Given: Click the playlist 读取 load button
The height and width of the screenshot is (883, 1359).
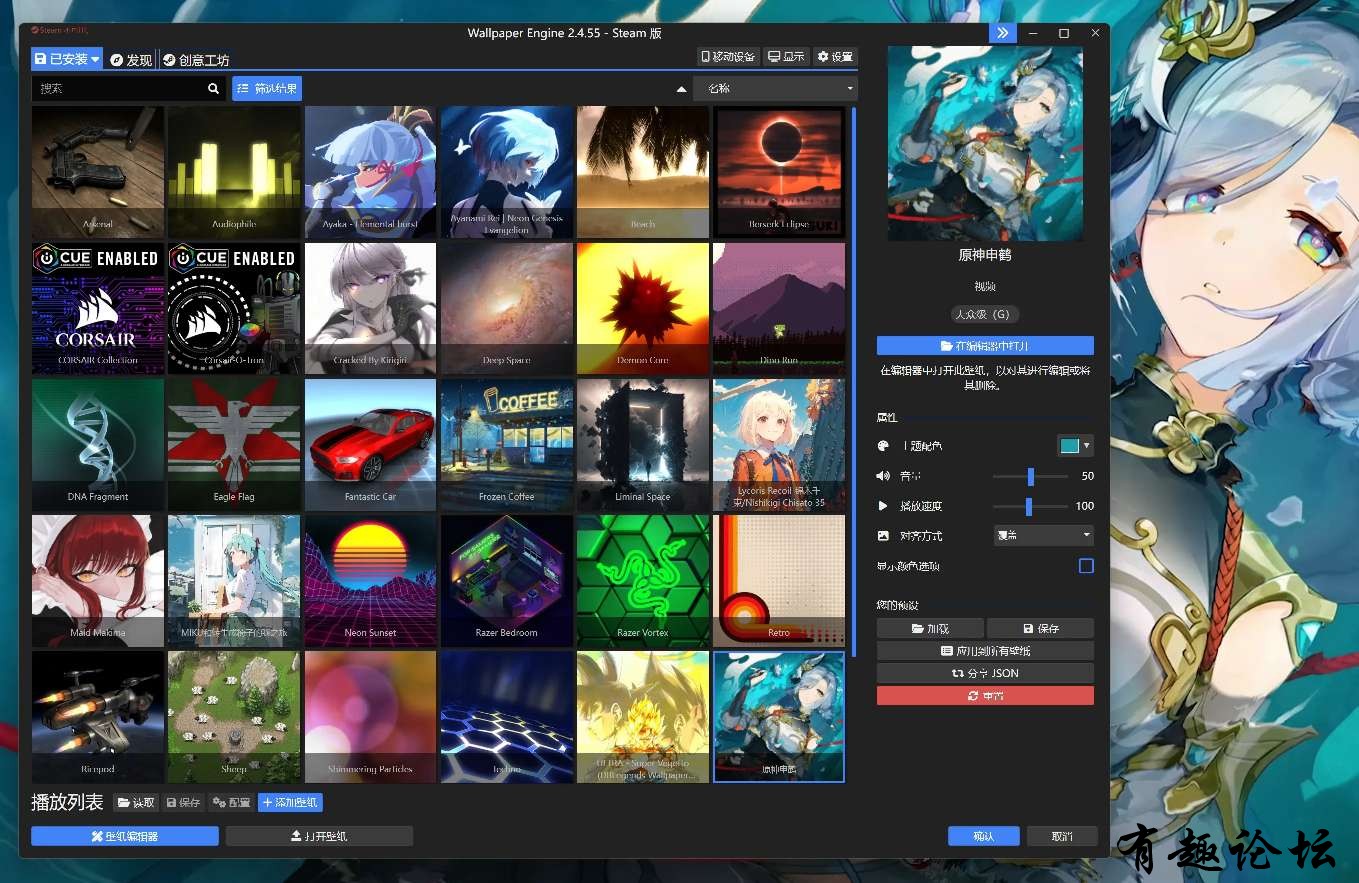Looking at the screenshot, I should click(x=136, y=803).
